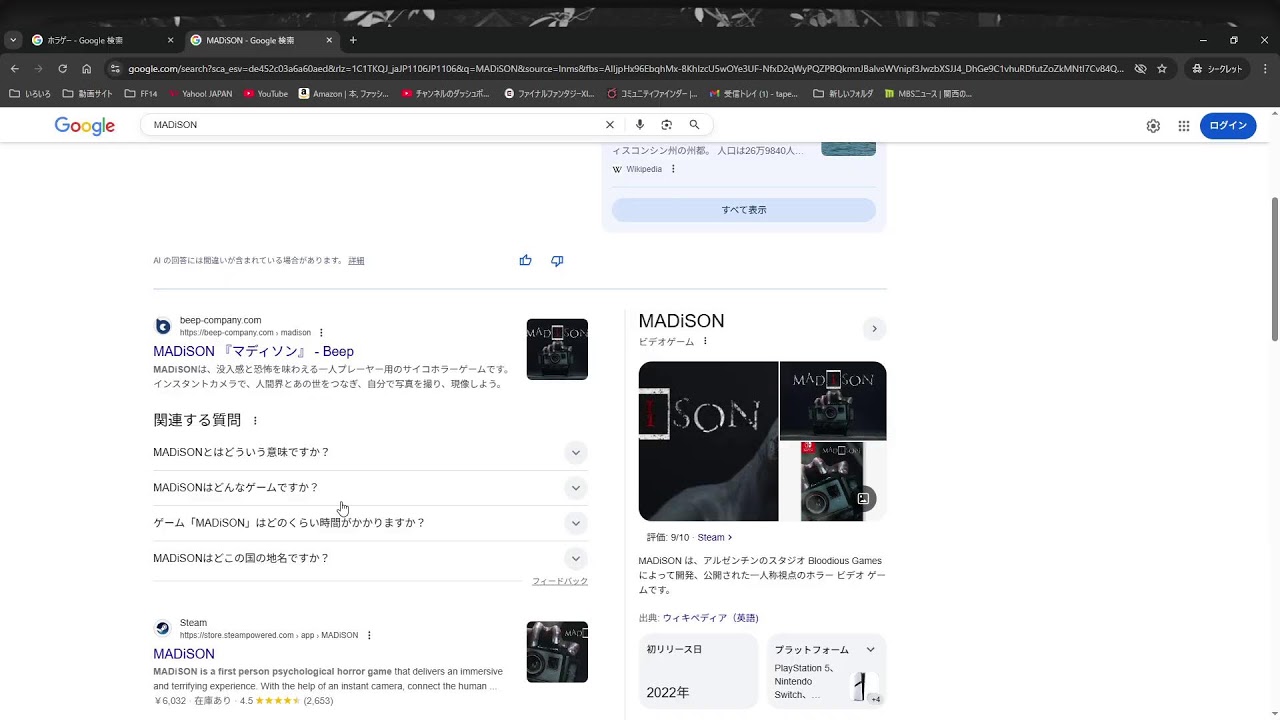The image size is (1280, 720).
Task: Open options for the Steam result
Action: 369,635
